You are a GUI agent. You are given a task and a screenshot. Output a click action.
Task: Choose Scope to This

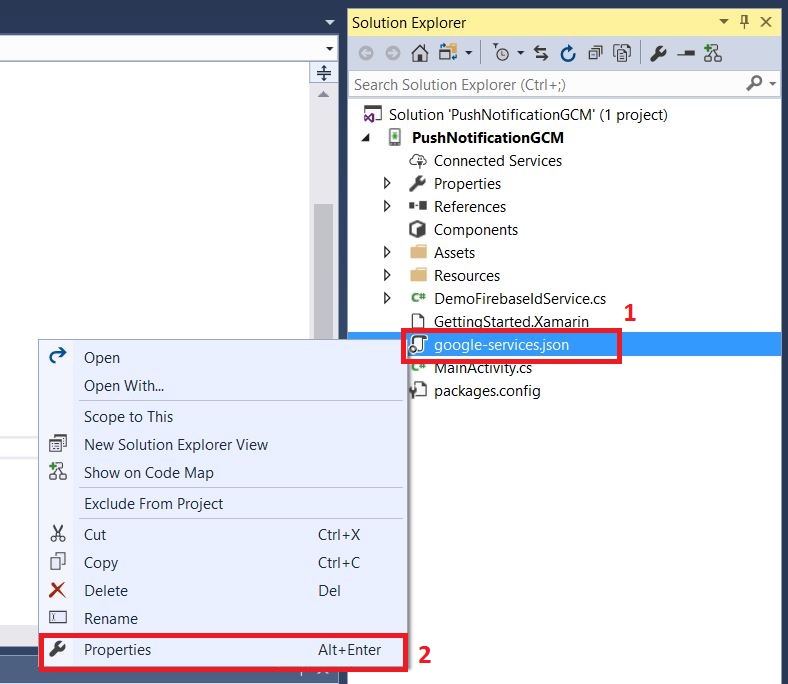[223, 417]
